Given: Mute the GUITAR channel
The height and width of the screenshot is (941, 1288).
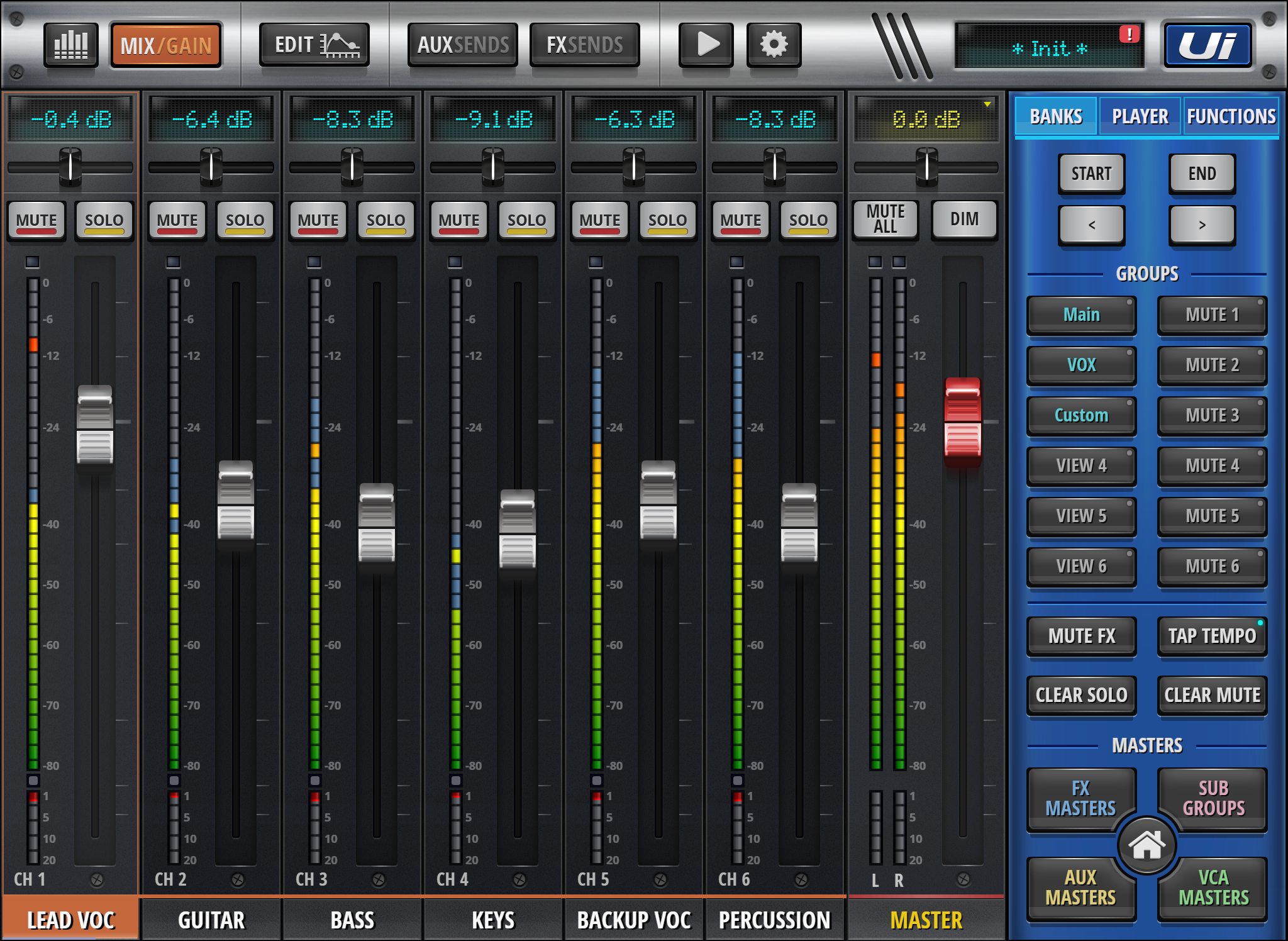Looking at the screenshot, I should [x=177, y=221].
